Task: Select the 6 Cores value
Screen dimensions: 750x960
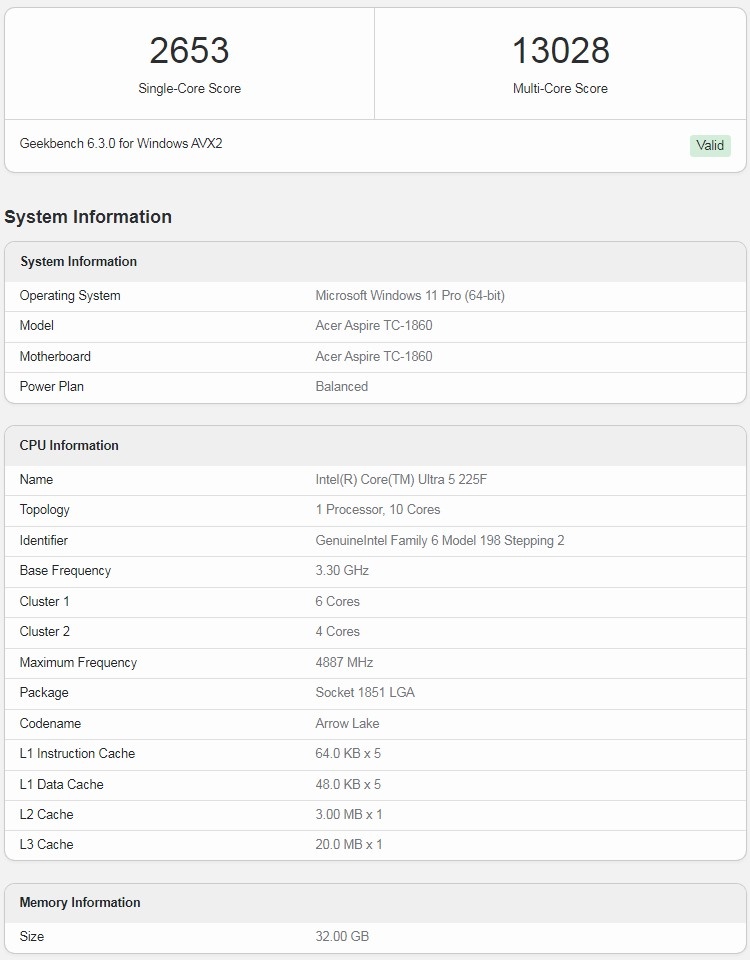Action: pyautogui.click(x=337, y=601)
